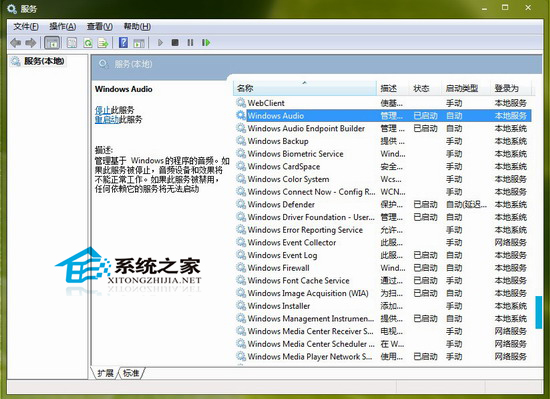Click the Start Service play icon
This screenshot has height=399, width=550.
tap(160, 43)
